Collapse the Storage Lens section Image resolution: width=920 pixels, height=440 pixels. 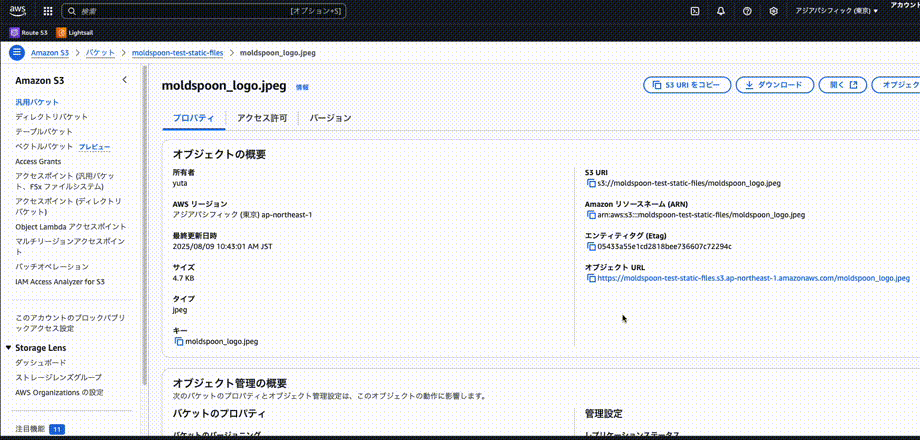pyautogui.click(x=8, y=348)
